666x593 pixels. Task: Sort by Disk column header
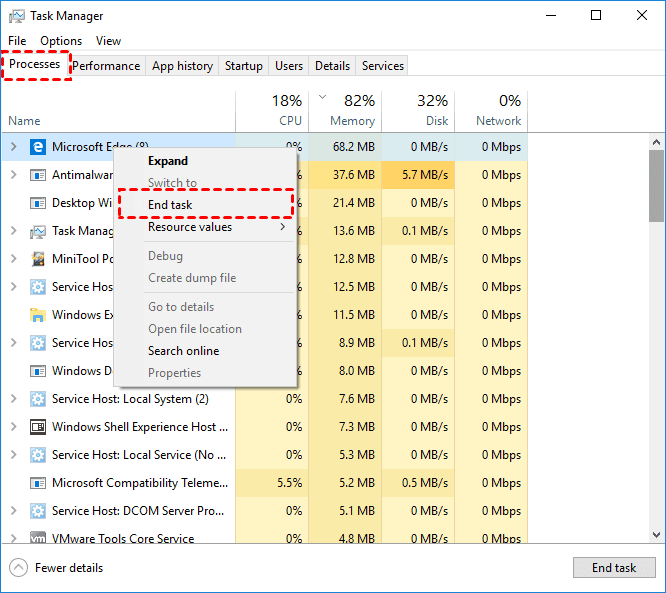(418, 111)
